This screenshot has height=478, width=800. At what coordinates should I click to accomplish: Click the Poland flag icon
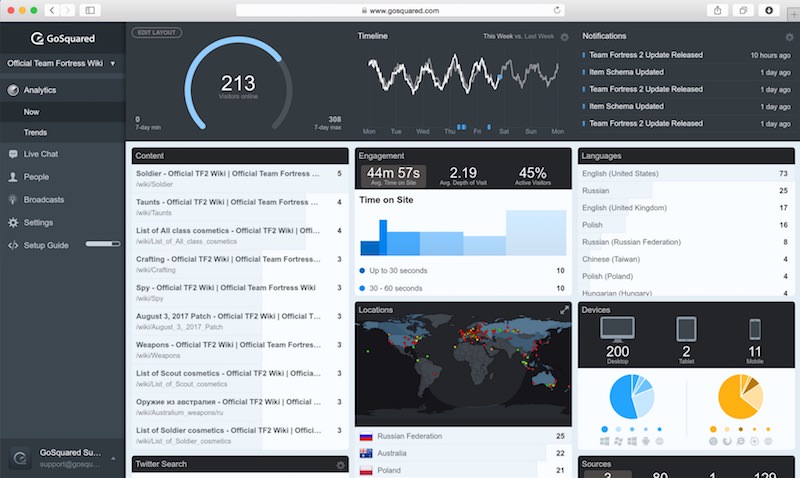(366, 470)
